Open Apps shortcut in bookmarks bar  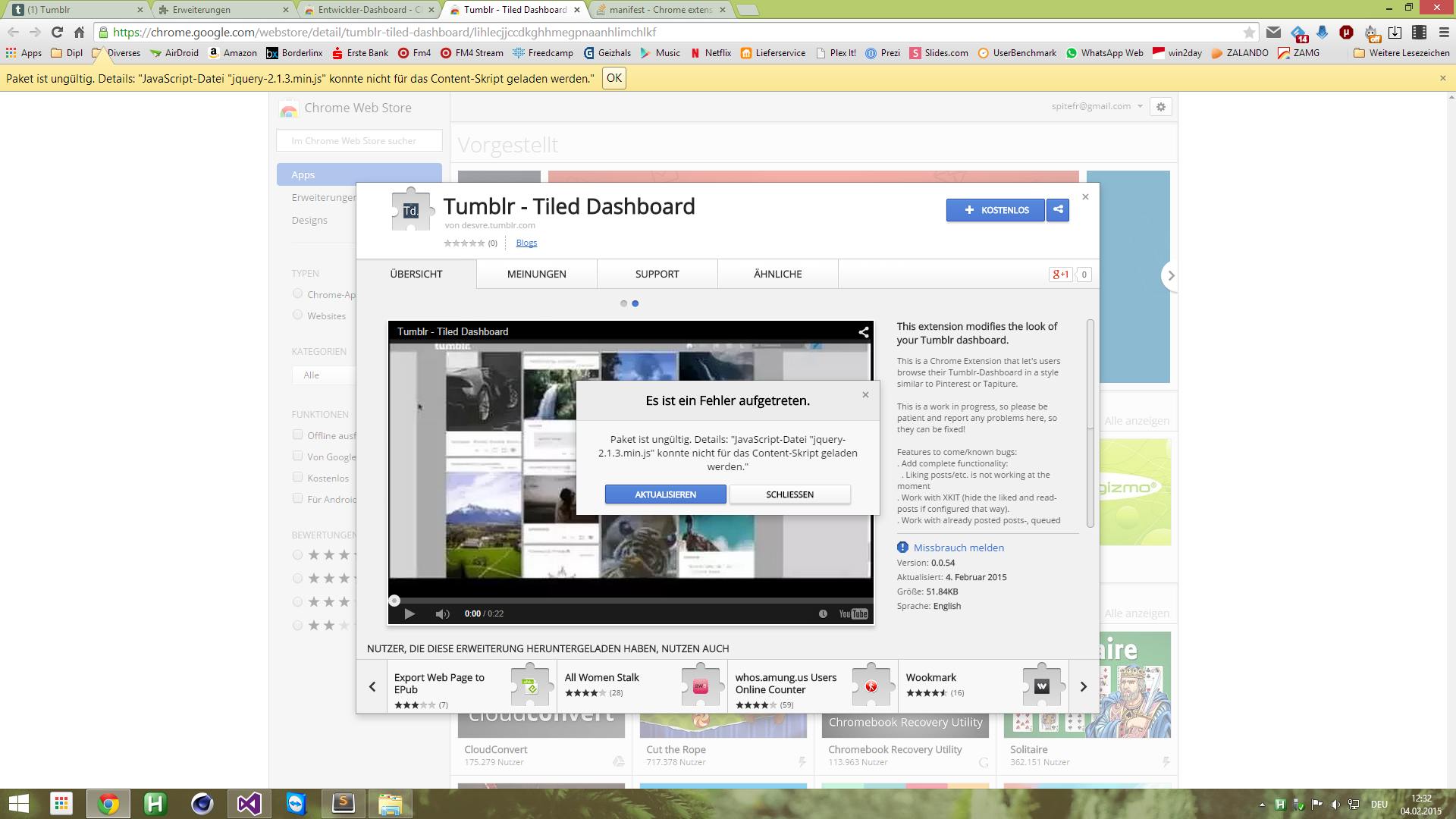coord(24,53)
